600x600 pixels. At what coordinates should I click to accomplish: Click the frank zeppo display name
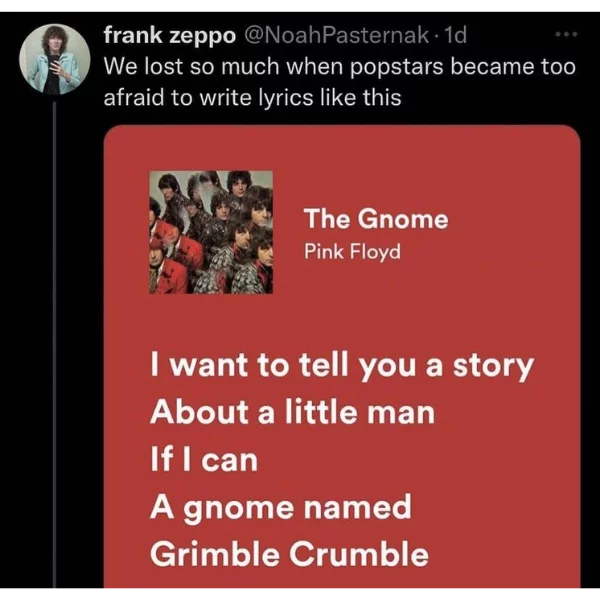tap(170, 36)
